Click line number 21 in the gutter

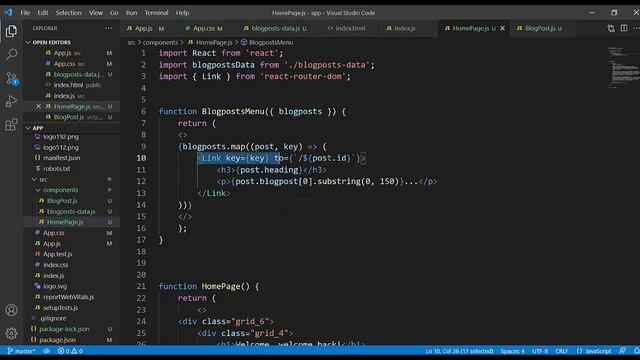pos(141,287)
